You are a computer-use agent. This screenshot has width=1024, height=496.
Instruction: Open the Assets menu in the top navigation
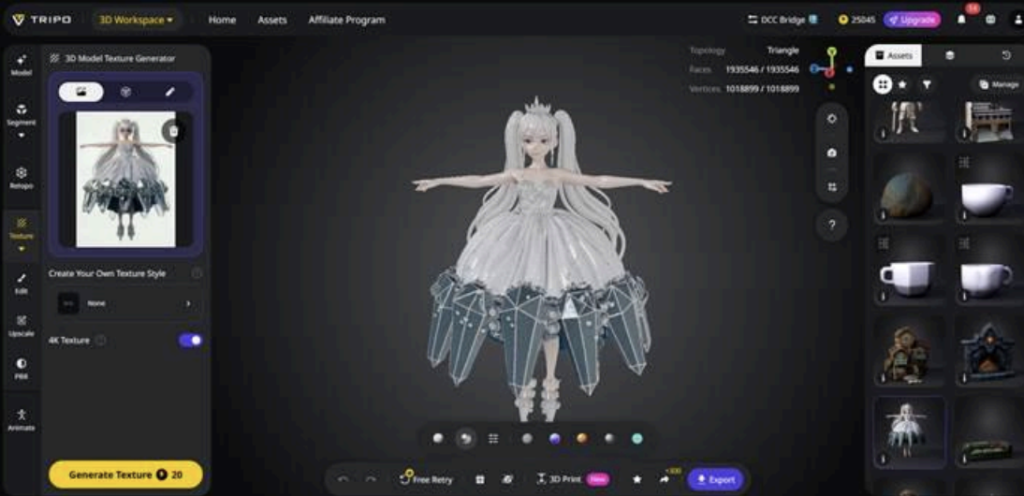click(x=272, y=19)
